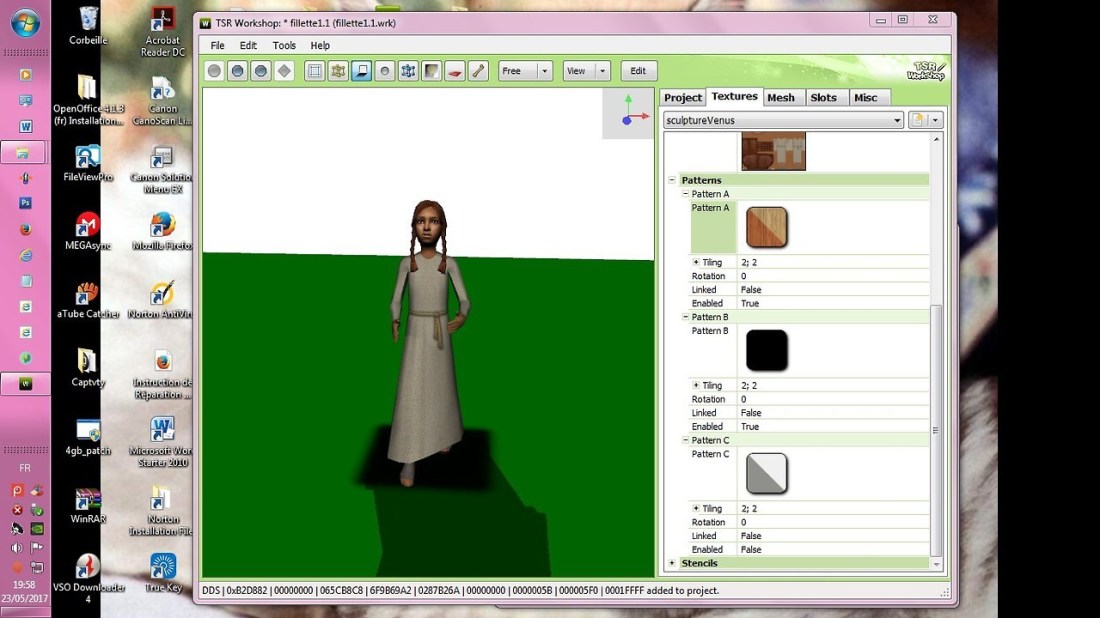The height and width of the screenshot is (618, 1100).
Task: Click the Edit button
Action: (x=638, y=71)
